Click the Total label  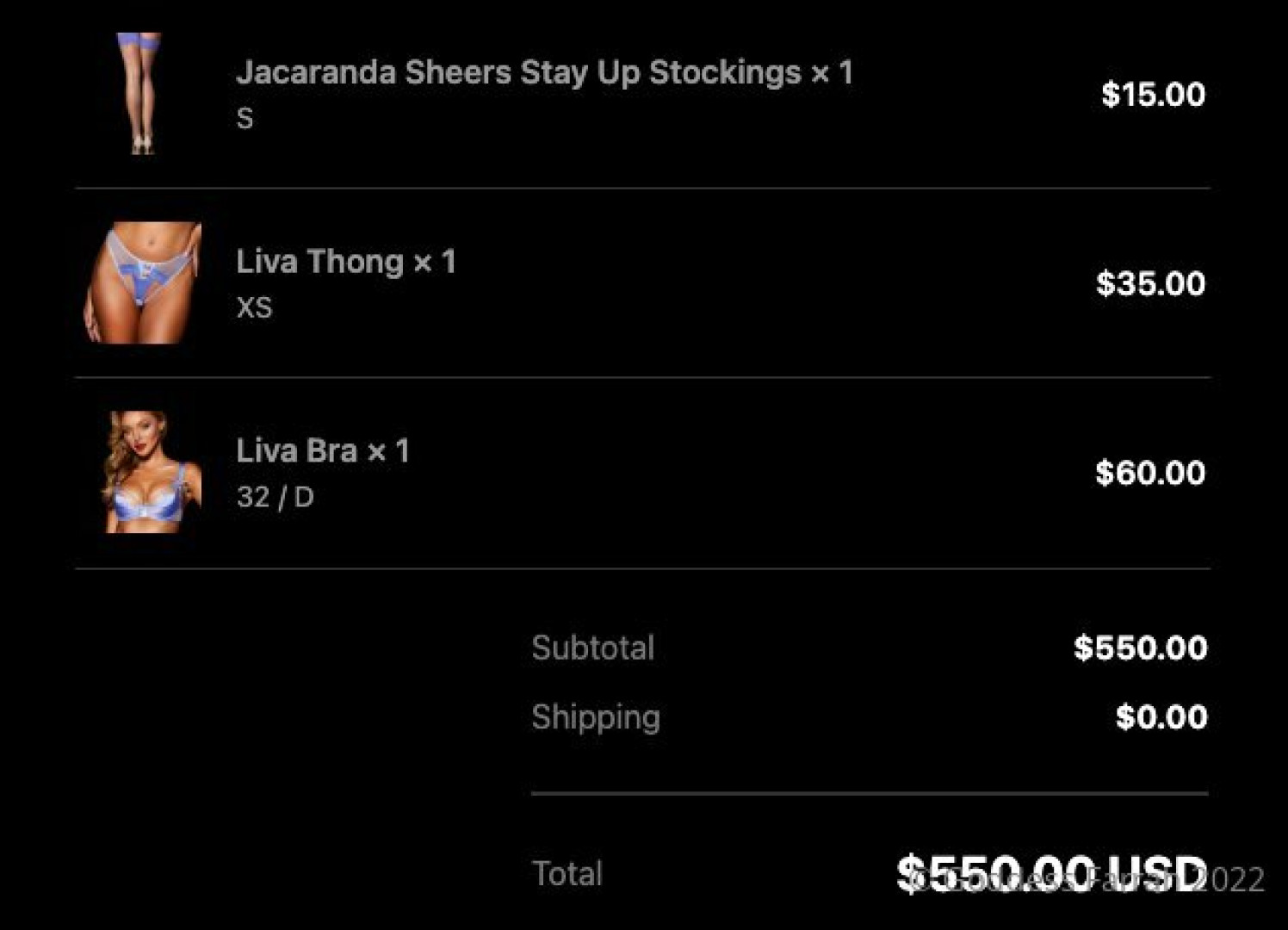click(567, 874)
